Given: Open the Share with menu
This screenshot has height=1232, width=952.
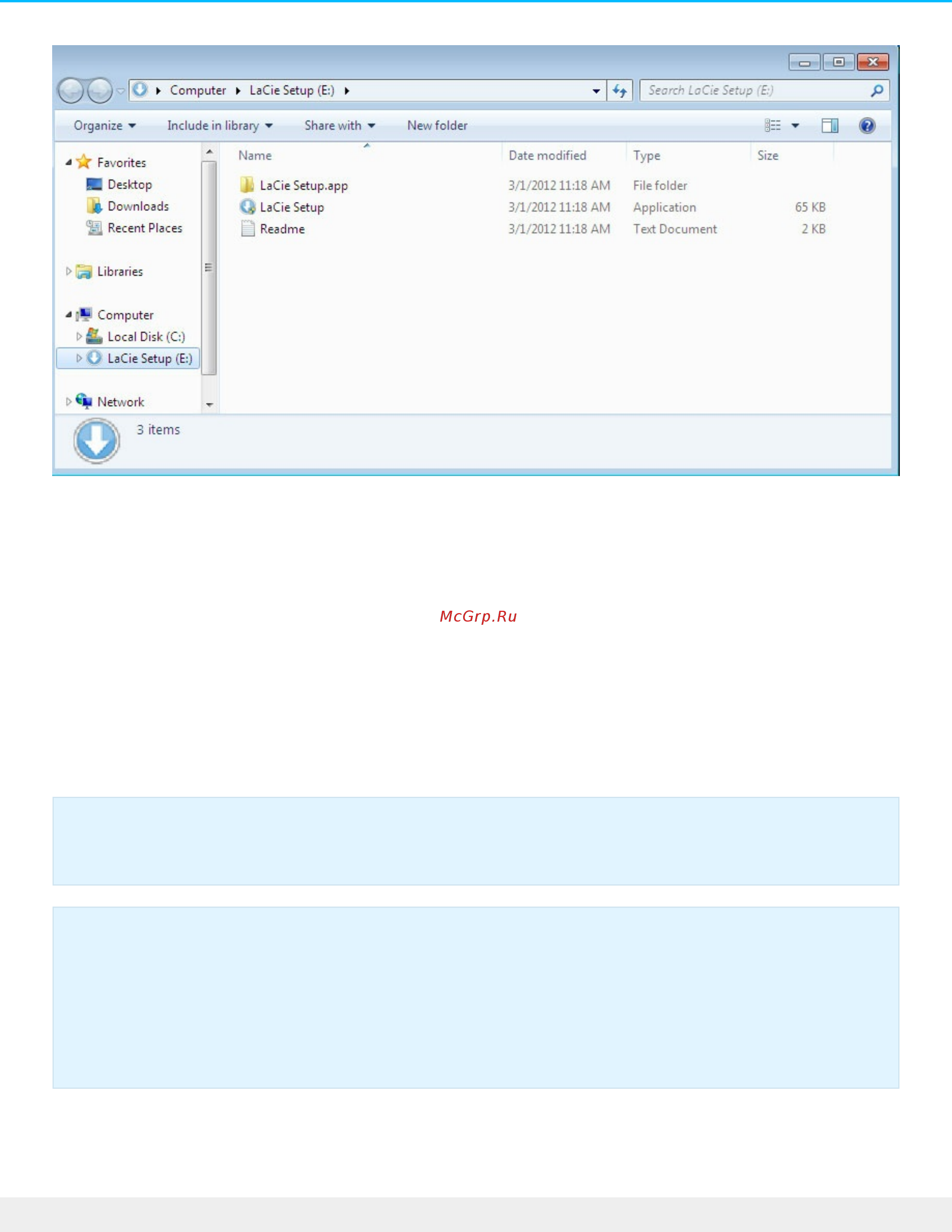Looking at the screenshot, I should pos(340,125).
